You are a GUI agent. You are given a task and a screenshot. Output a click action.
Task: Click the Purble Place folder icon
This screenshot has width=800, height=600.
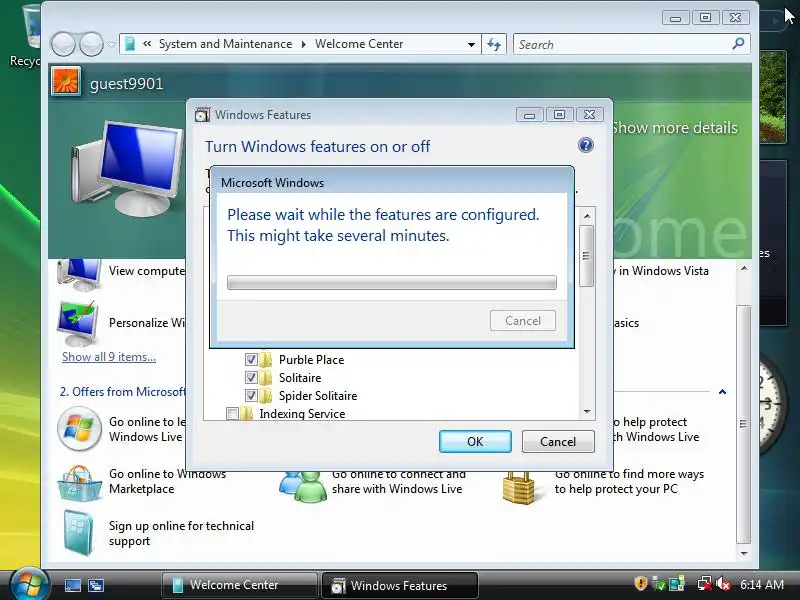coord(265,360)
